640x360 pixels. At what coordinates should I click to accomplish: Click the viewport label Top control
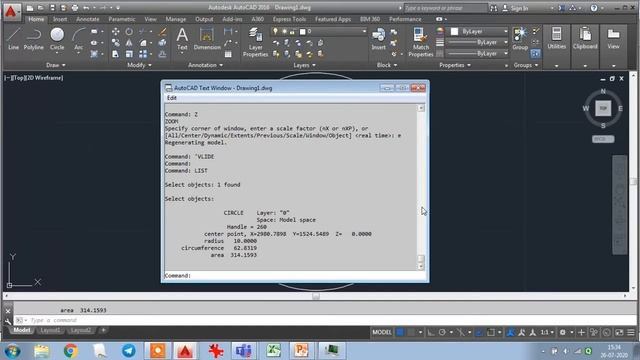click(18, 78)
